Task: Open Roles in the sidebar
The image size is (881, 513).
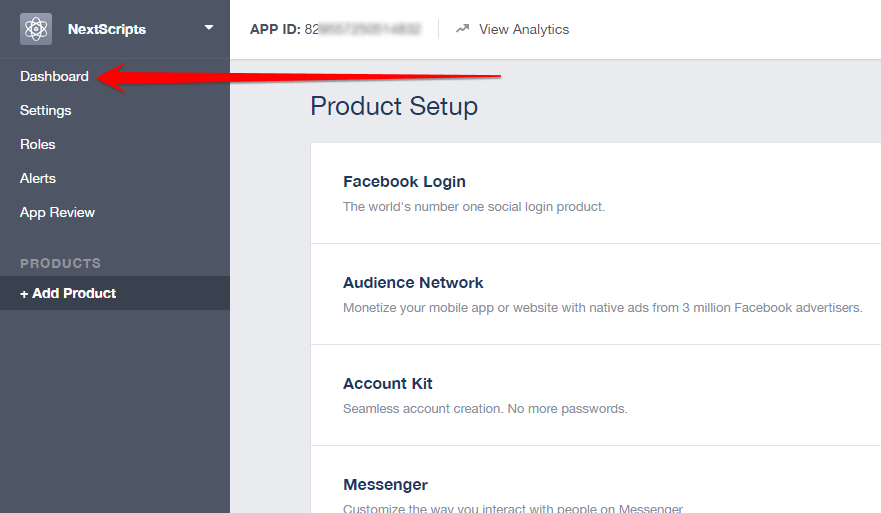Action: [38, 144]
